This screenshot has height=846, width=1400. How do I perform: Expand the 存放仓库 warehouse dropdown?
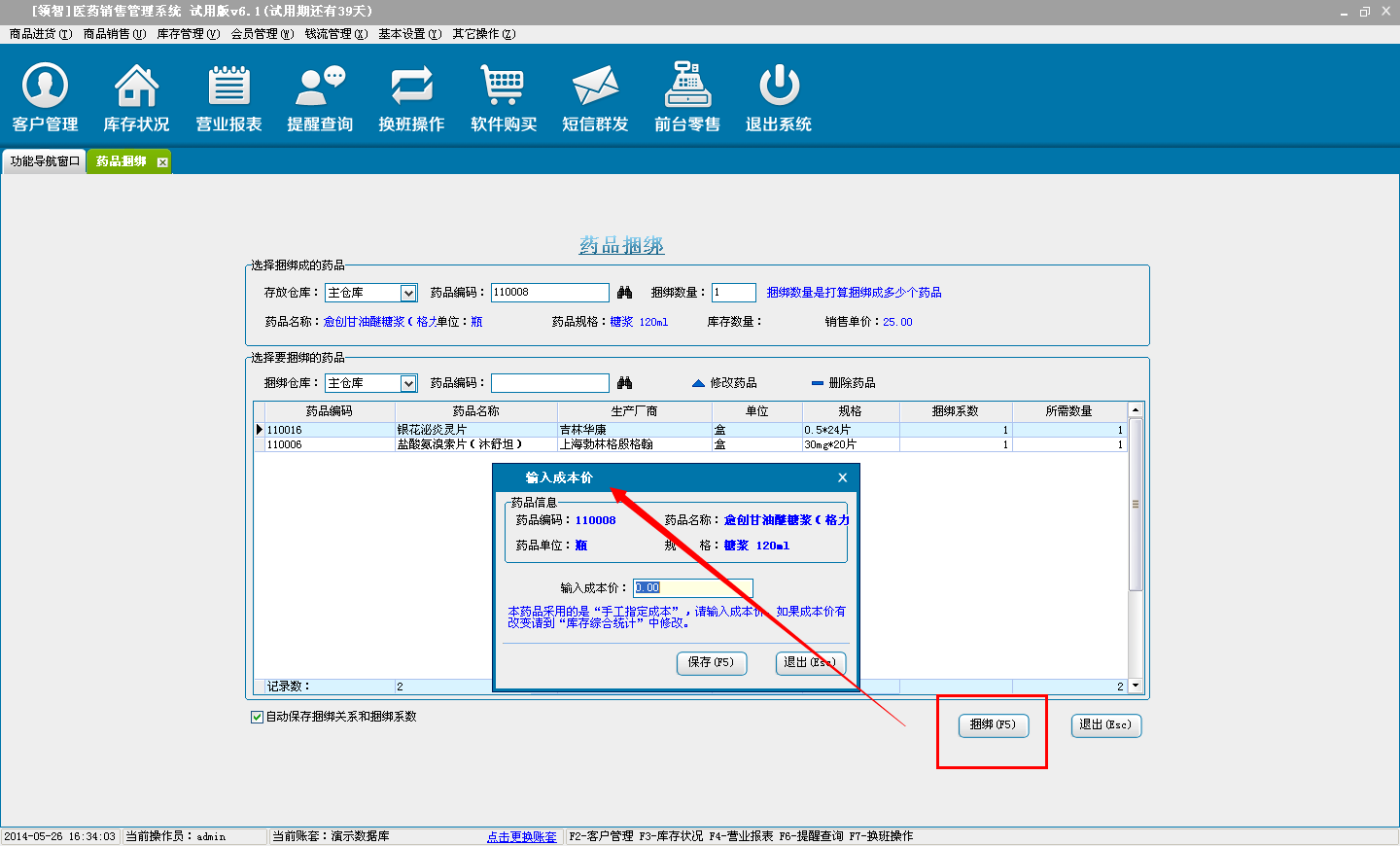pos(408,293)
